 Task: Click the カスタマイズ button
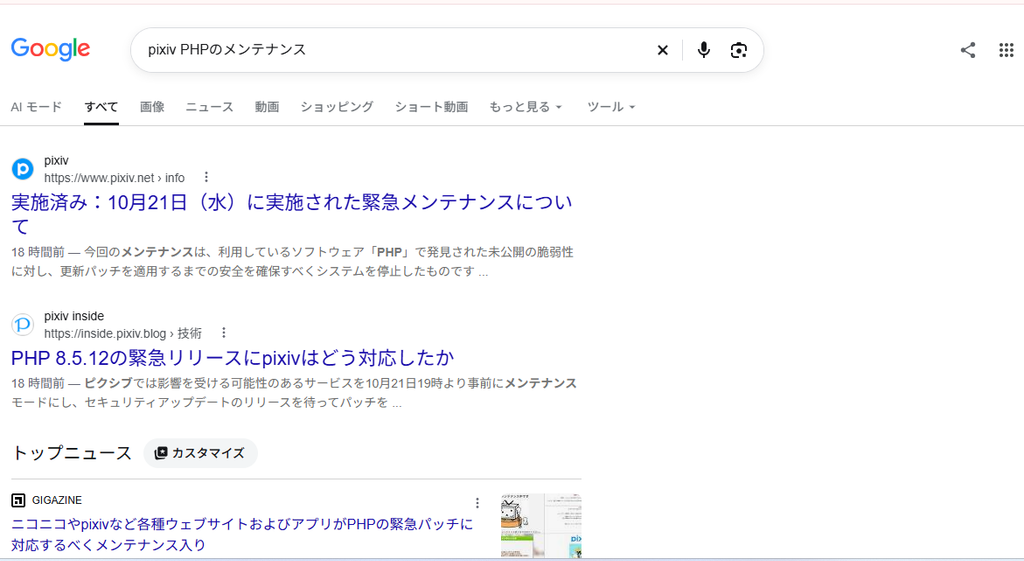[x=200, y=453]
